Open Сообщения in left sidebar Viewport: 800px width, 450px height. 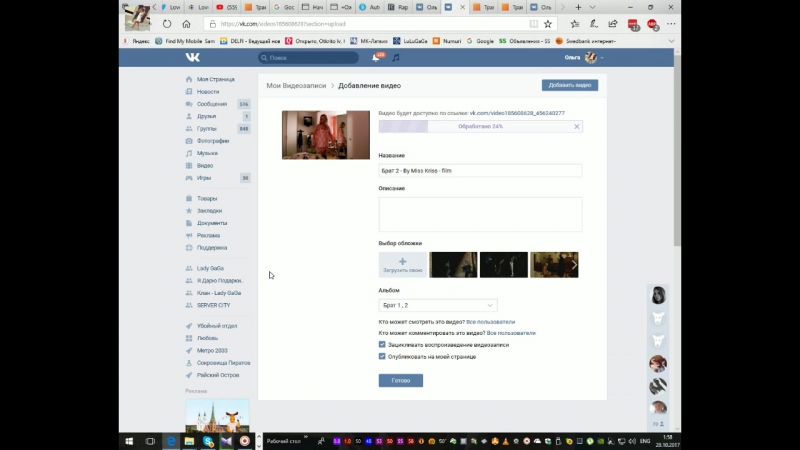tap(210, 104)
